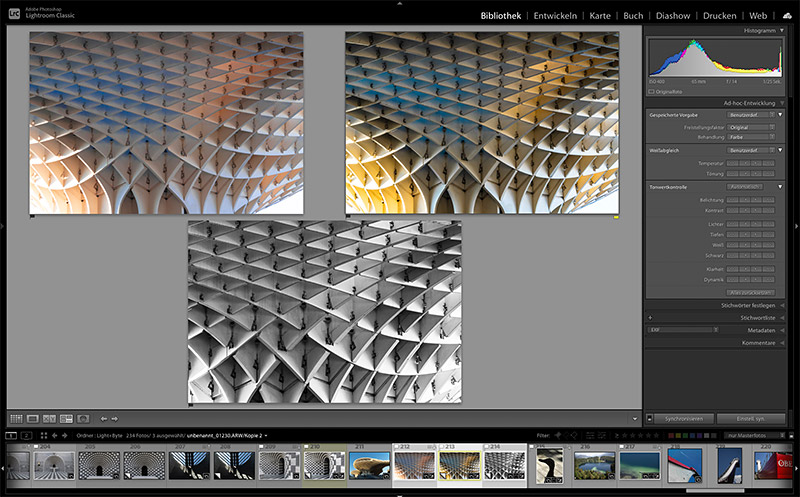Image resolution: width=800 pixels, height=497 pixels.
Task: Switch to Grid view in toolbar
Action: (x=16, y=418)
